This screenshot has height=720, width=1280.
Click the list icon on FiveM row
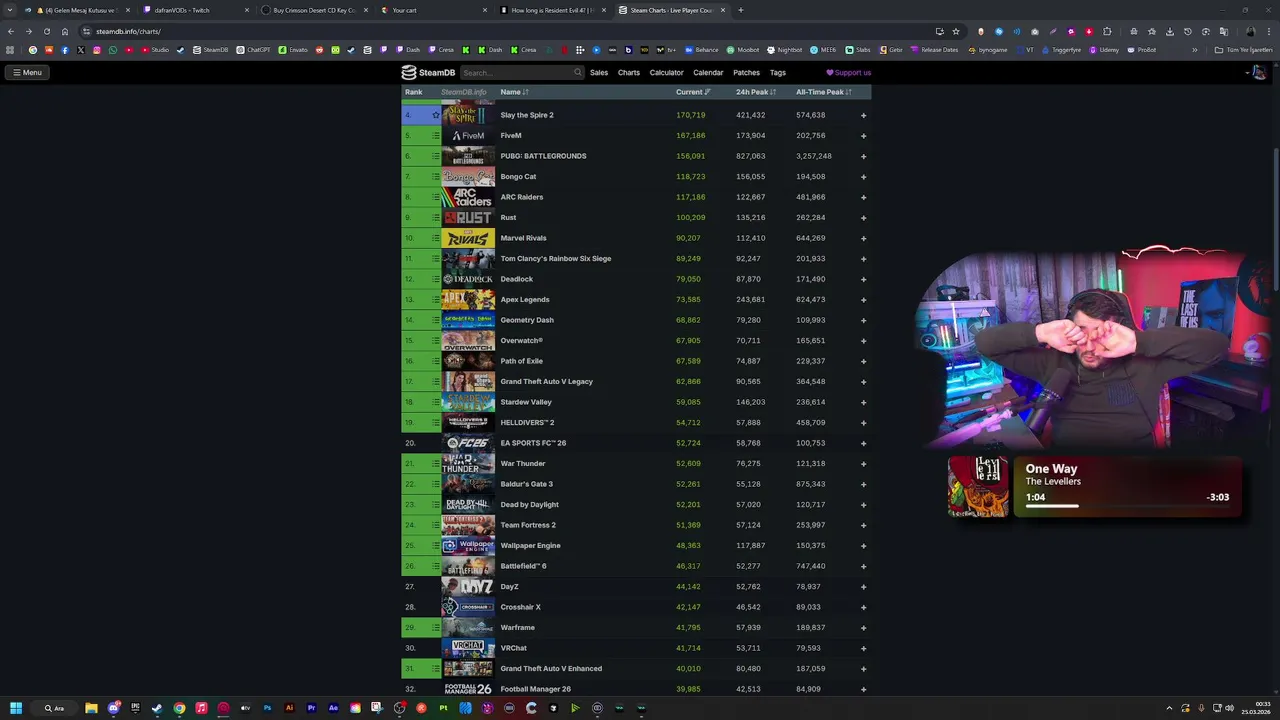tap(435, 136)
